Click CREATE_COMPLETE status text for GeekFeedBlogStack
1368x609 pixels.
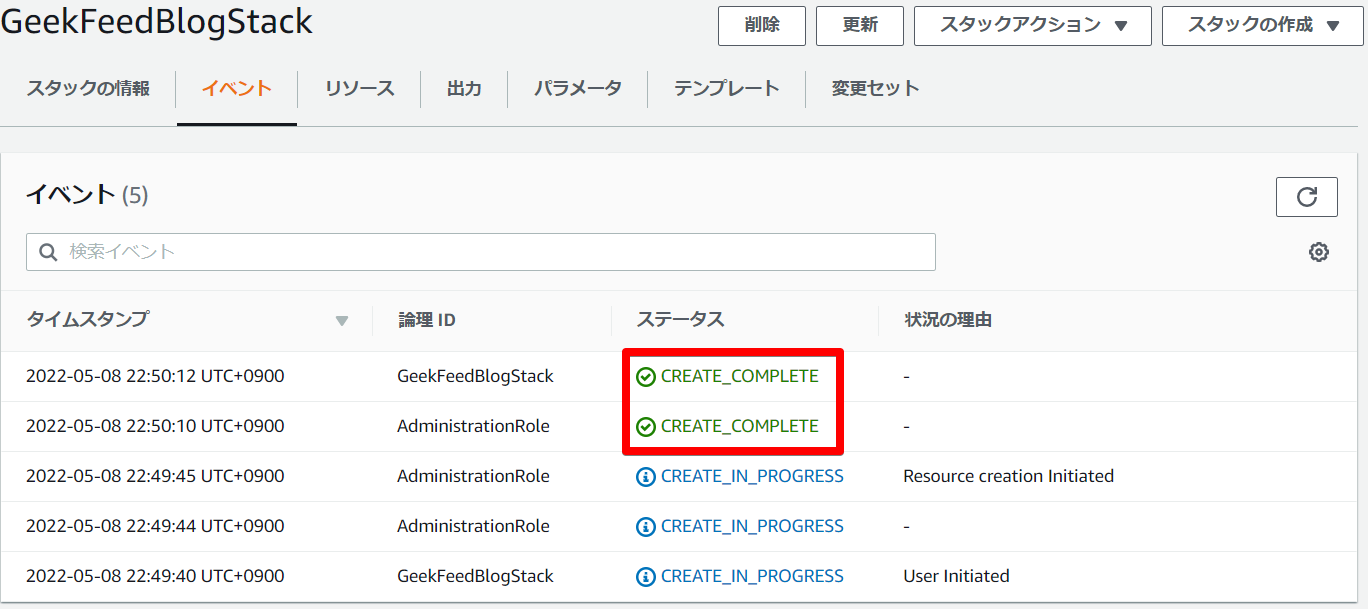click(x=740, y=377)
